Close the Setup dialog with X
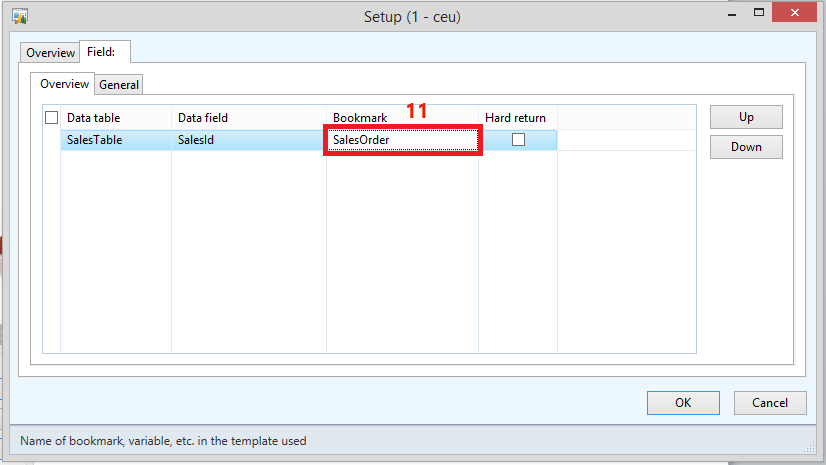The image size is (826, 465). click(x=794, y=12)
